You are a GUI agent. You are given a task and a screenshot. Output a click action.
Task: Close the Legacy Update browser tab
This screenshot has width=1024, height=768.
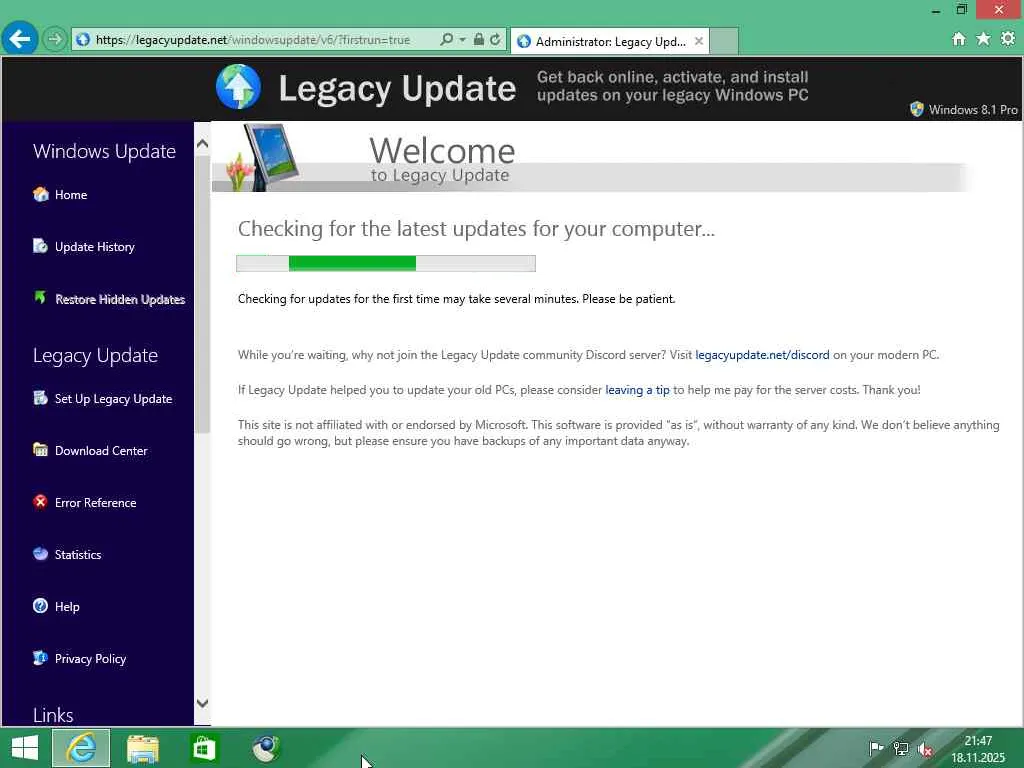[699, 41]
